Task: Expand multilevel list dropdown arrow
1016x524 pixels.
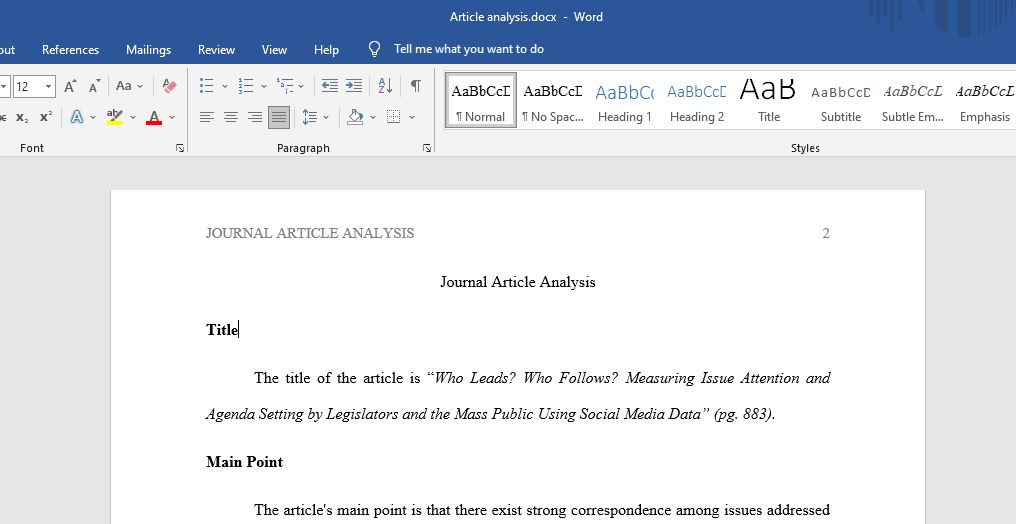Action: click(x=301, y=86)
